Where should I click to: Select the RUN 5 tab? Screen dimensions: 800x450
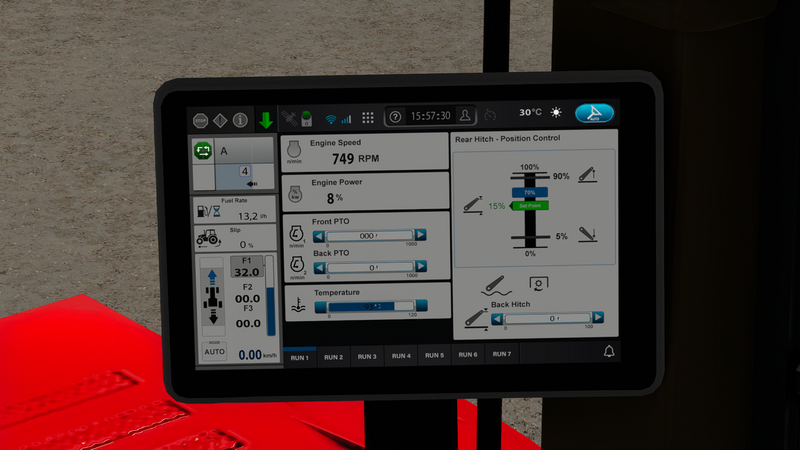[433, 355]
